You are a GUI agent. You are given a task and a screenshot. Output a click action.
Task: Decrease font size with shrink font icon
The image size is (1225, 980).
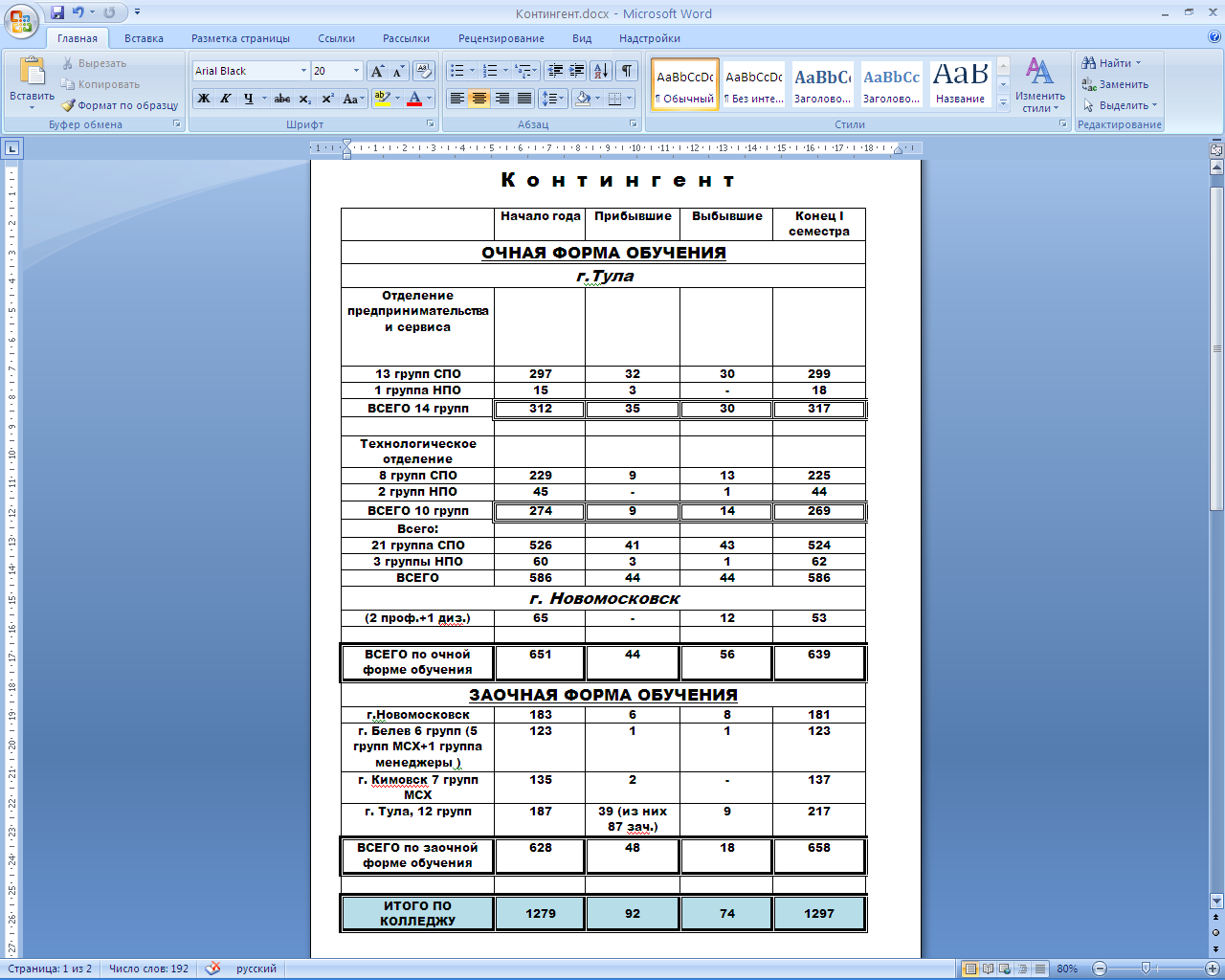point(399,71)
